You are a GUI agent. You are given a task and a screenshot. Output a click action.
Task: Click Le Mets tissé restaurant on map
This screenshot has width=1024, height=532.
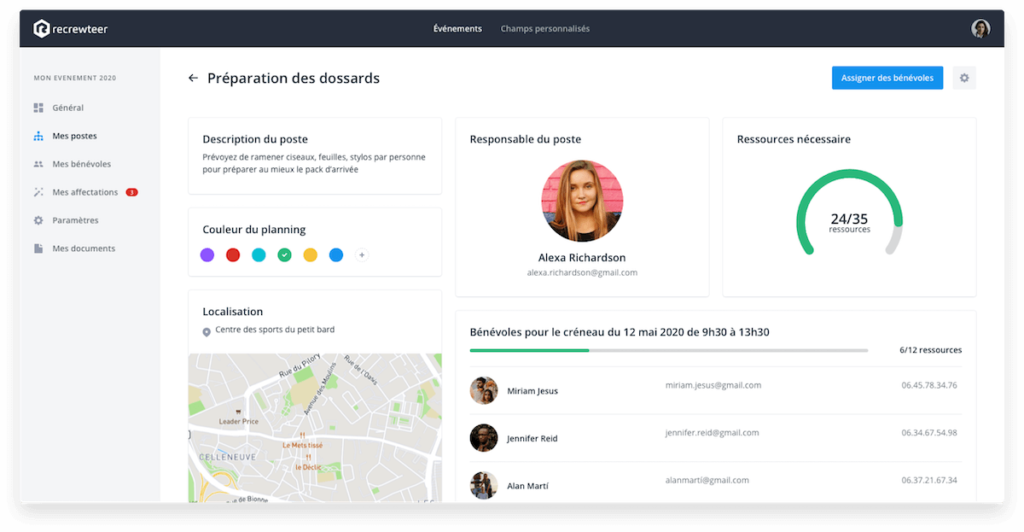(302, 445)
